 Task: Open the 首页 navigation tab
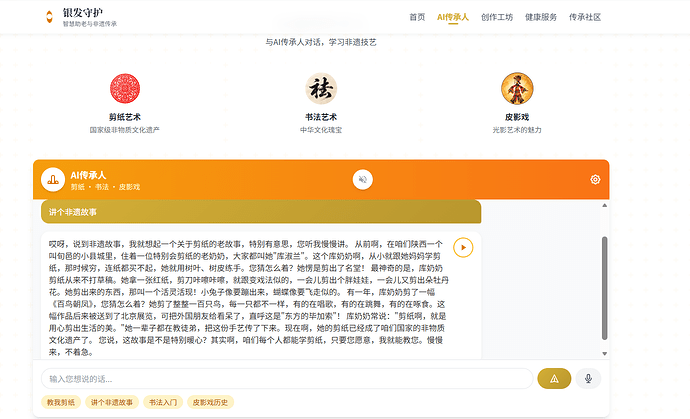(x=417, y=17)
